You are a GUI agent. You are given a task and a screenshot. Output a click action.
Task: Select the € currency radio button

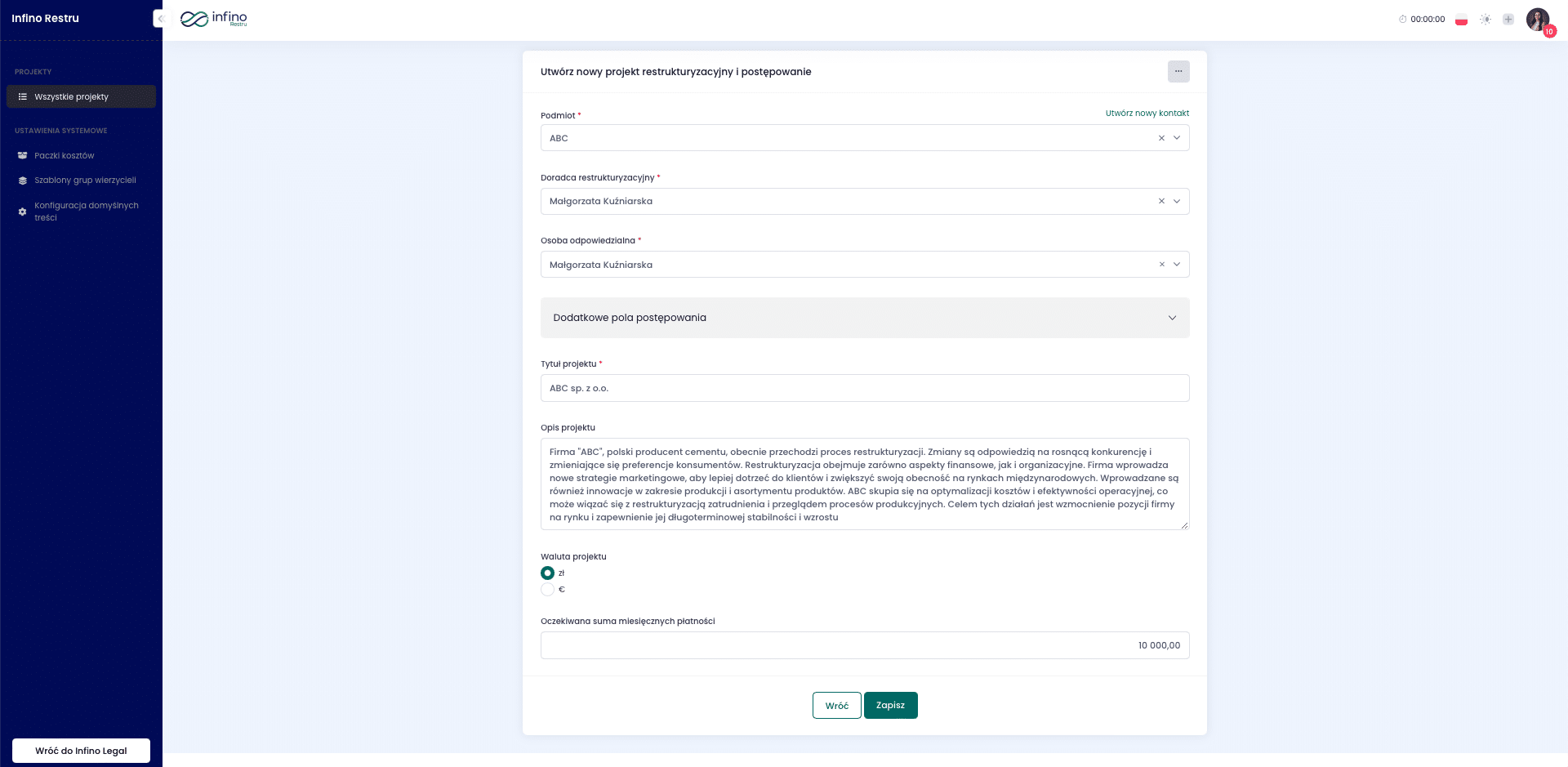point(547,590)
